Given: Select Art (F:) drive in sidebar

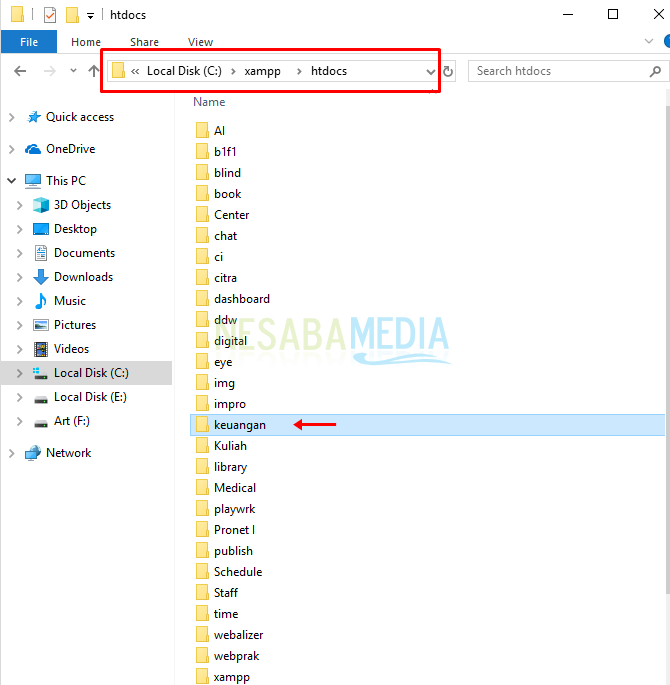Looking at the screenshot, I should pyautogui.click(x=72, y=421).
